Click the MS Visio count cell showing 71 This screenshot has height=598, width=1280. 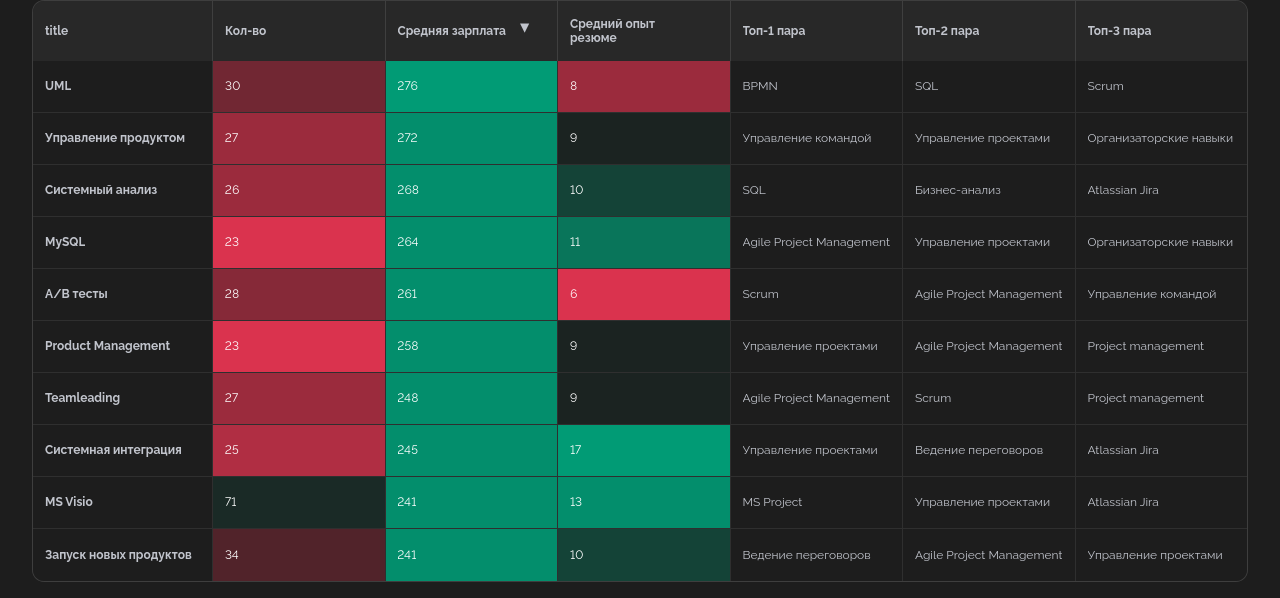click(298, 502)
